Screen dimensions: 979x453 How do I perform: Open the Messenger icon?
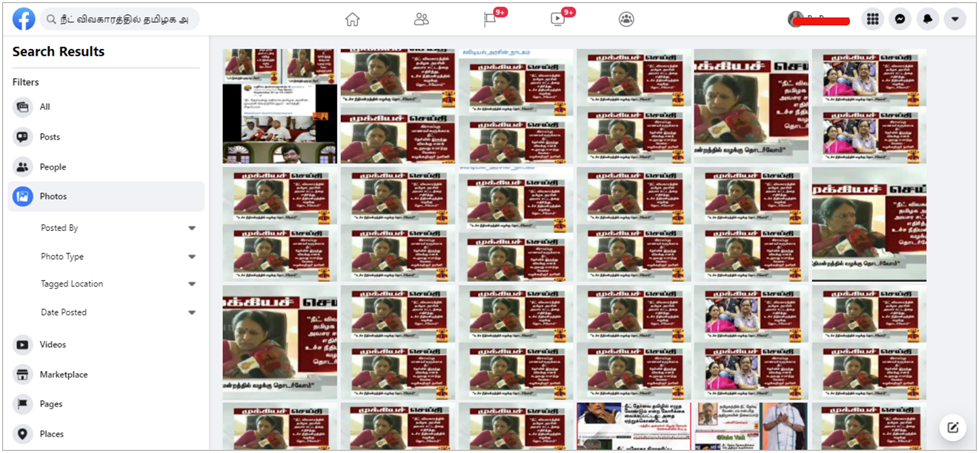(900, 19)
